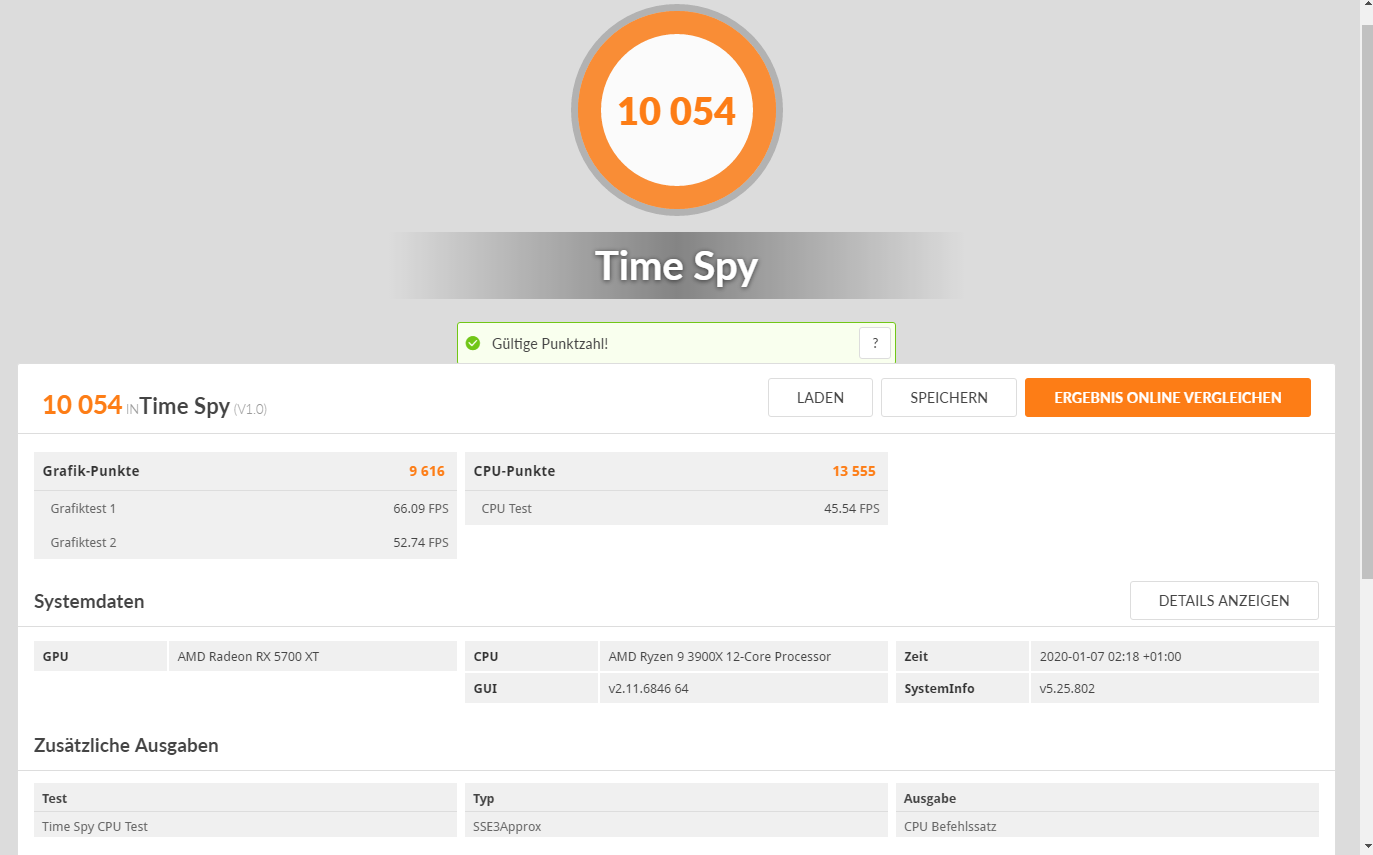Open the question mark help button
The height and width of the screenshot is (855, 1373).
coord(875,343)
